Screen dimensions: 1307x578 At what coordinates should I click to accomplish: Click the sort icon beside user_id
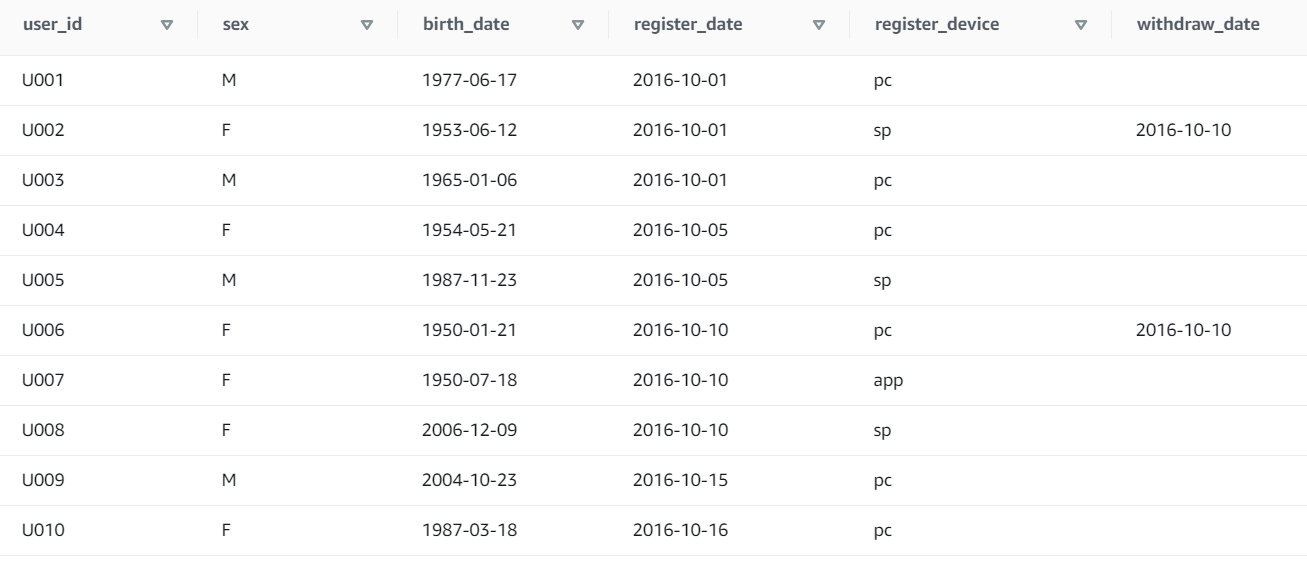[x=168, y=25]
